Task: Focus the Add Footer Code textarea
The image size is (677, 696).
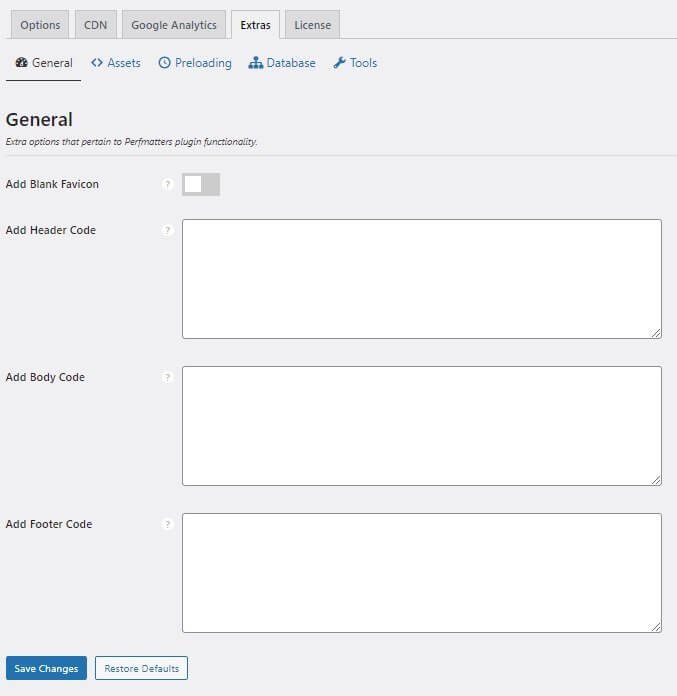Action: click(422, 573)
